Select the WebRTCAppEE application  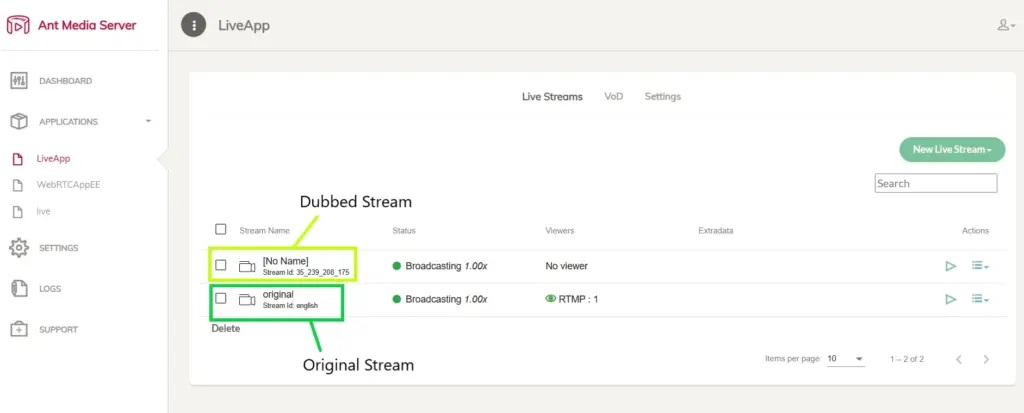[67, 185]
